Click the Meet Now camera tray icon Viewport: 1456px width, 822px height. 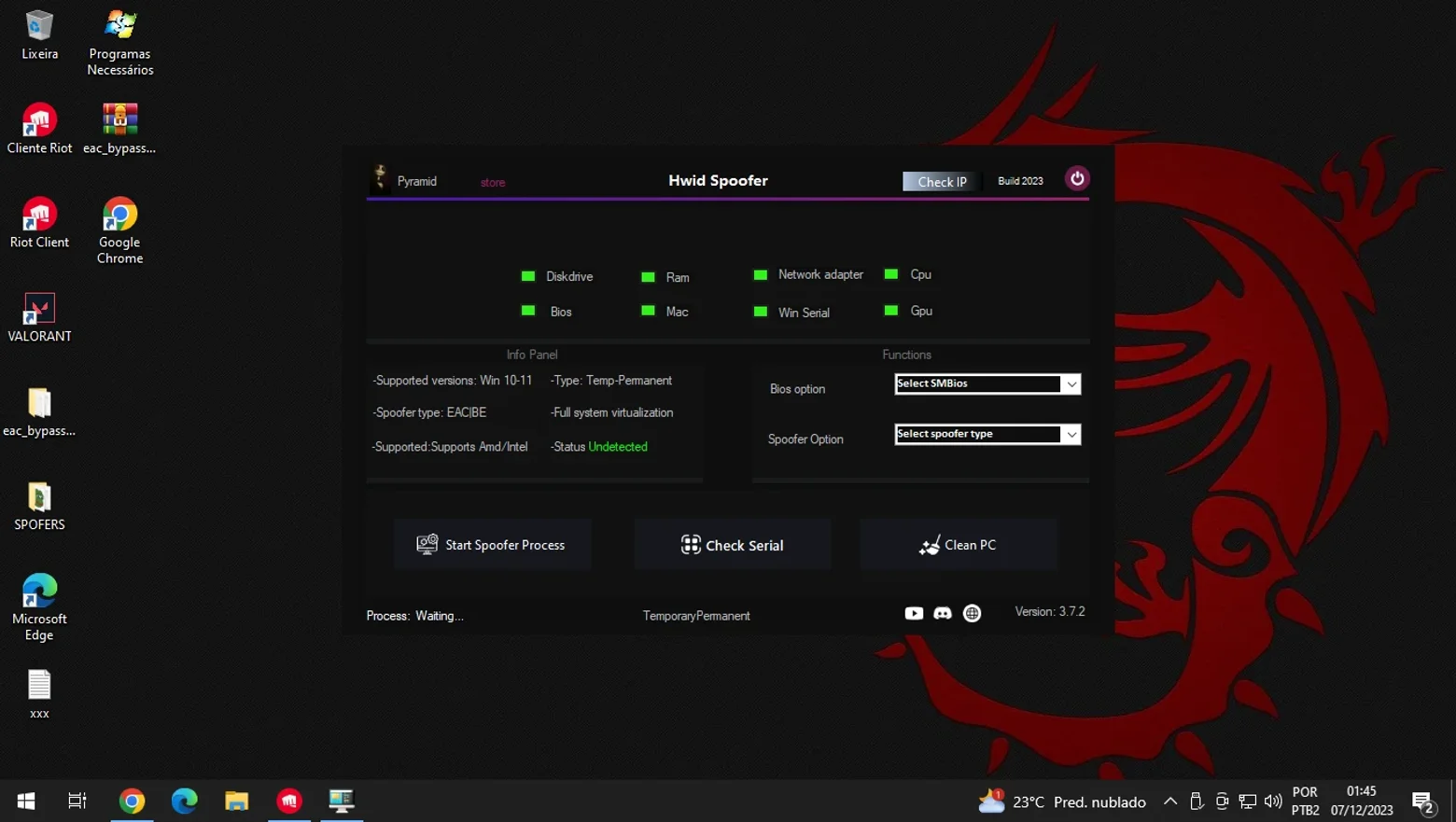[x=1222, y=801]
